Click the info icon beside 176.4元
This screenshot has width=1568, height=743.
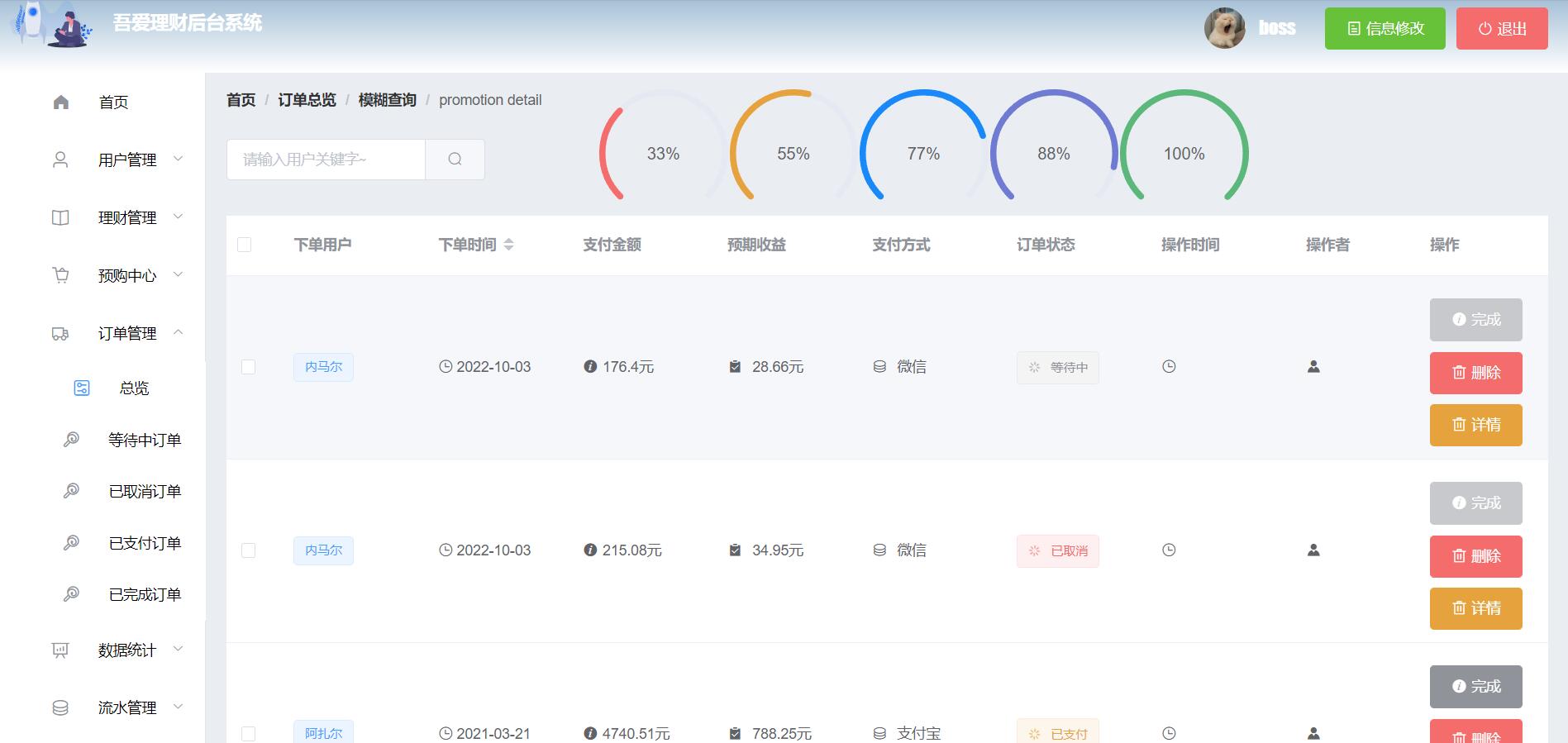pos(590,366)
